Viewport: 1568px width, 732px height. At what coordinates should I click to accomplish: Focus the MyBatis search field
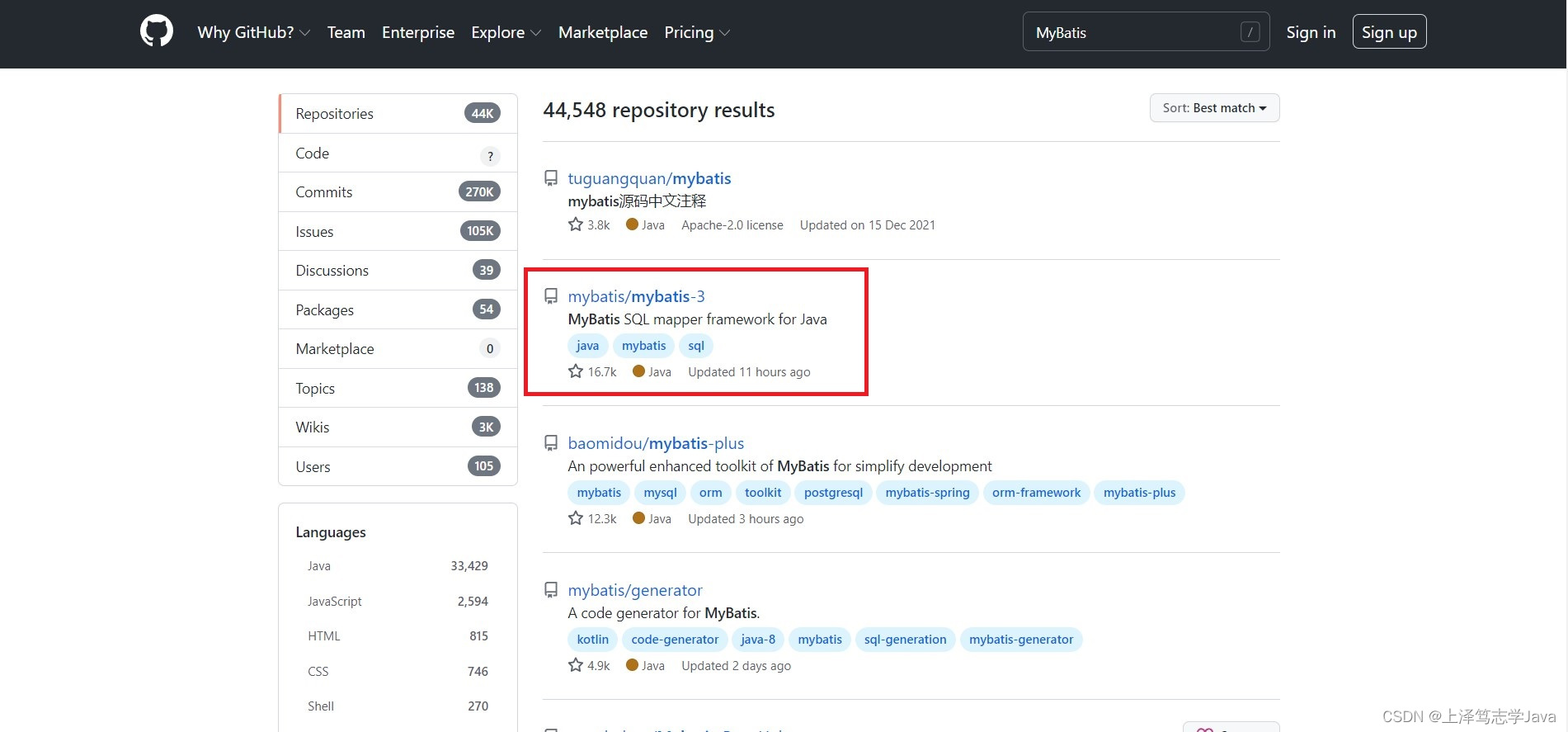[1146, 32]
